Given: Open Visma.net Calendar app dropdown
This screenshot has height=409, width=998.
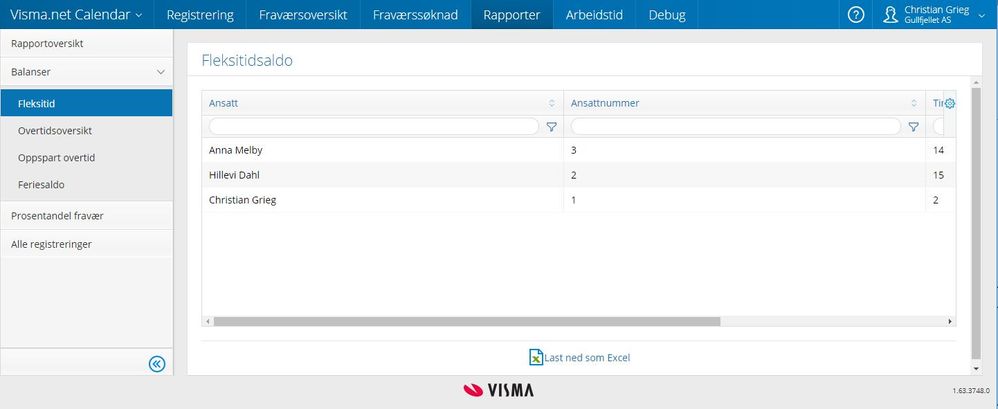Looking at the screenshot, I should [x=76, y=15].
